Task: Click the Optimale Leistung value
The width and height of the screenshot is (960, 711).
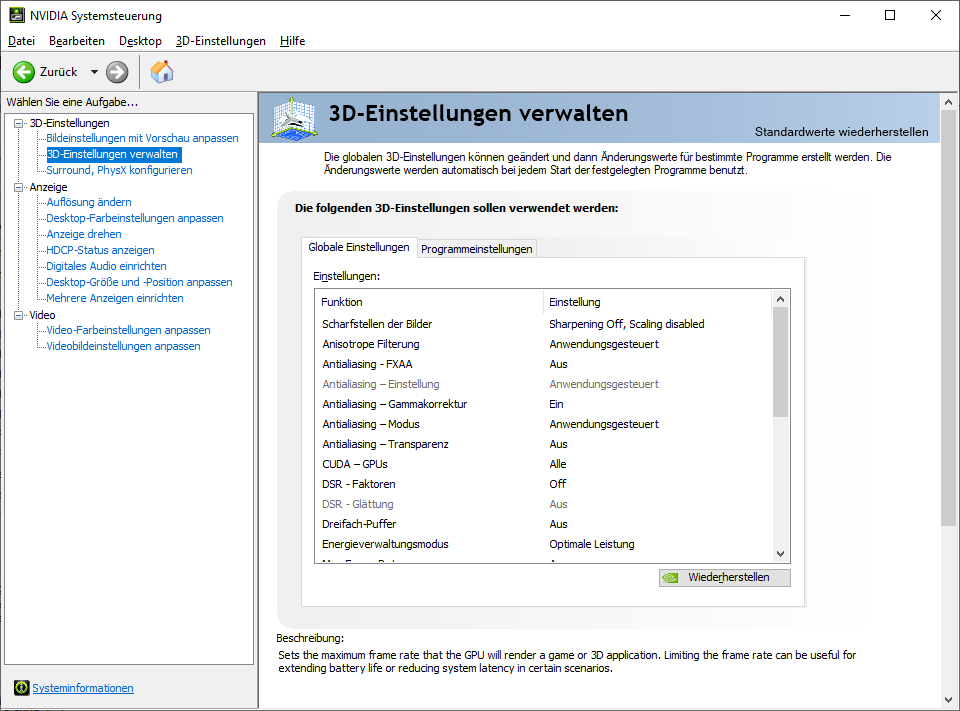Action: click(591, 544)
